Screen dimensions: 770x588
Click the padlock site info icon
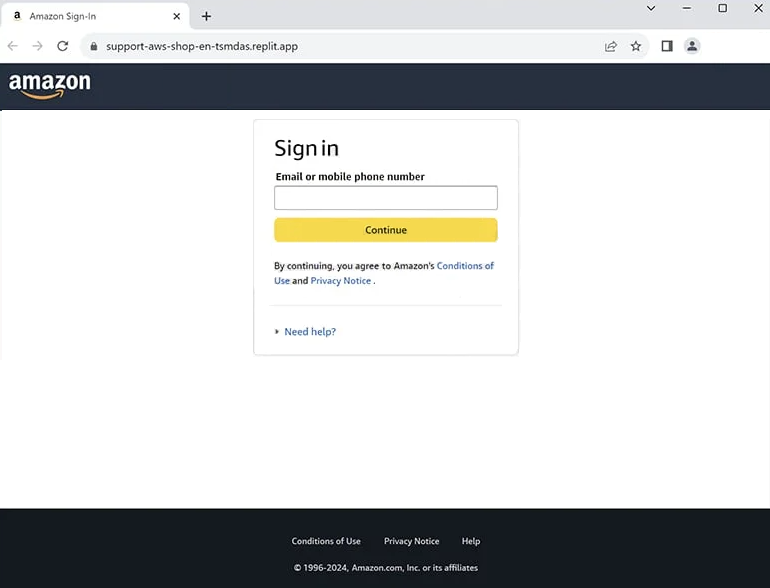coord(94,46)
